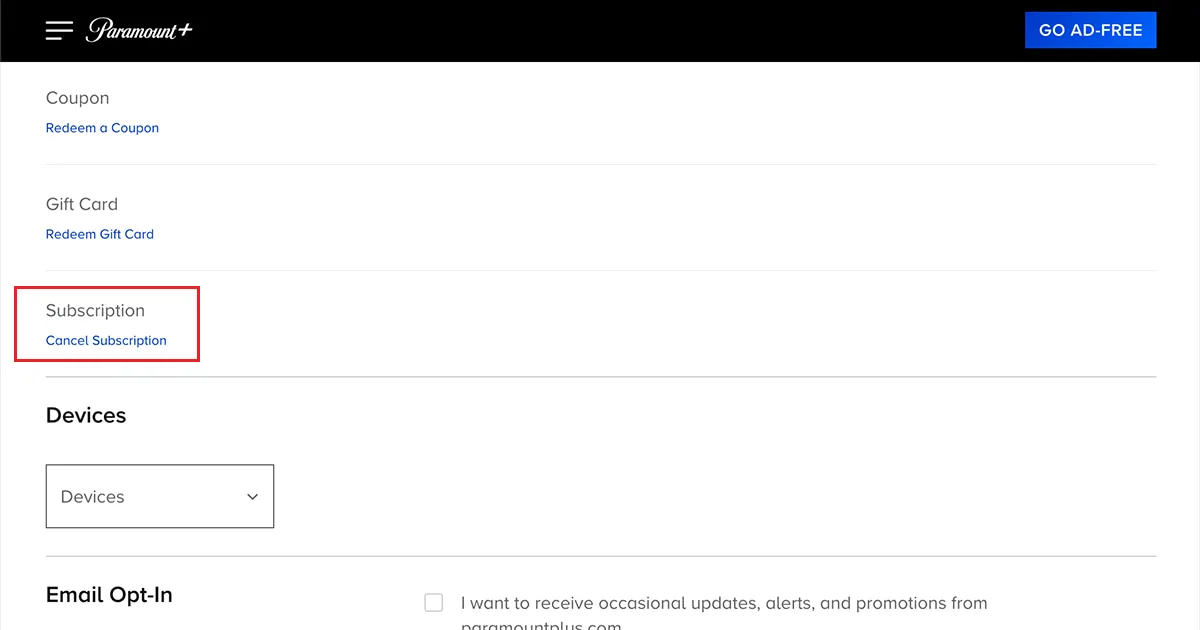Navigate home via the Paramount+ wordmark
The width and height of the screenshot is (1200, 630).
pyautogui.click(x=139, y=30)
